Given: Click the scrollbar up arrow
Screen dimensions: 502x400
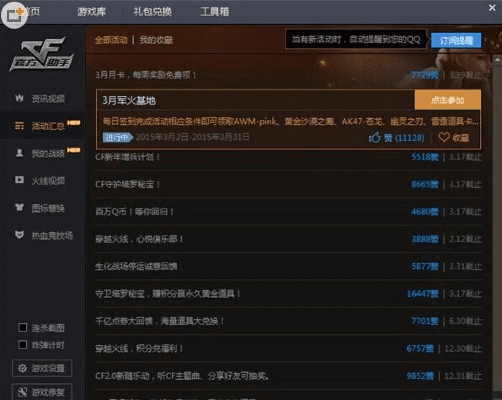Looking at the screenshot, I should 497,60.
